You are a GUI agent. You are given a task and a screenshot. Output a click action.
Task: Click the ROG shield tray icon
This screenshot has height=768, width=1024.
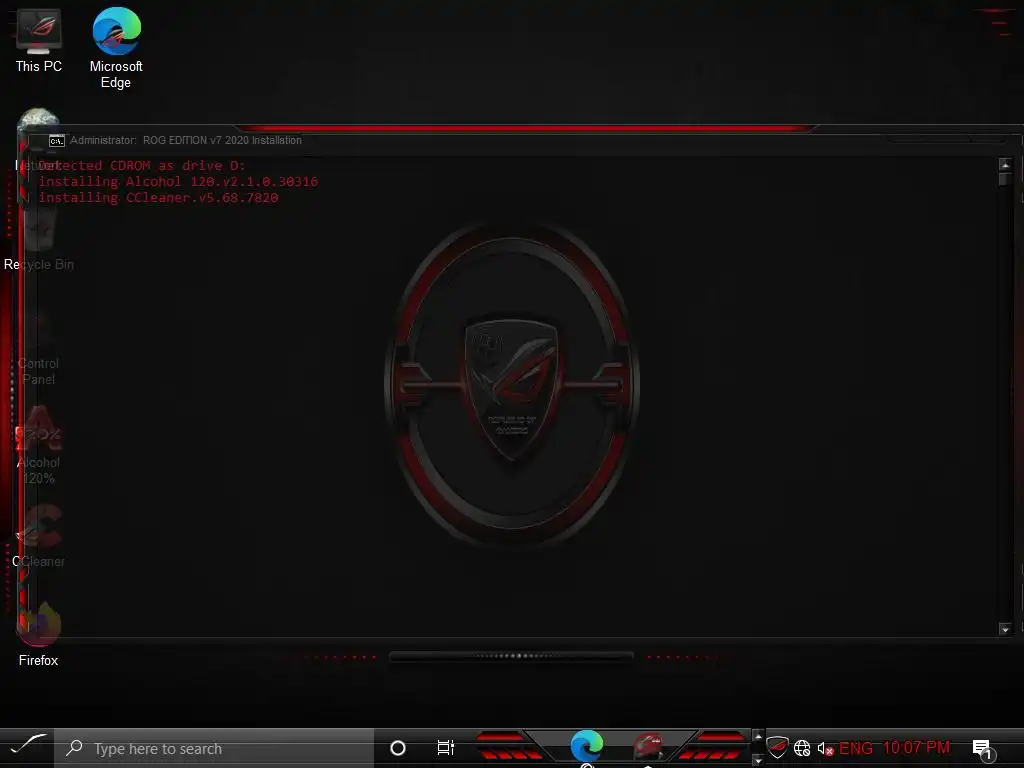point(777,747)
